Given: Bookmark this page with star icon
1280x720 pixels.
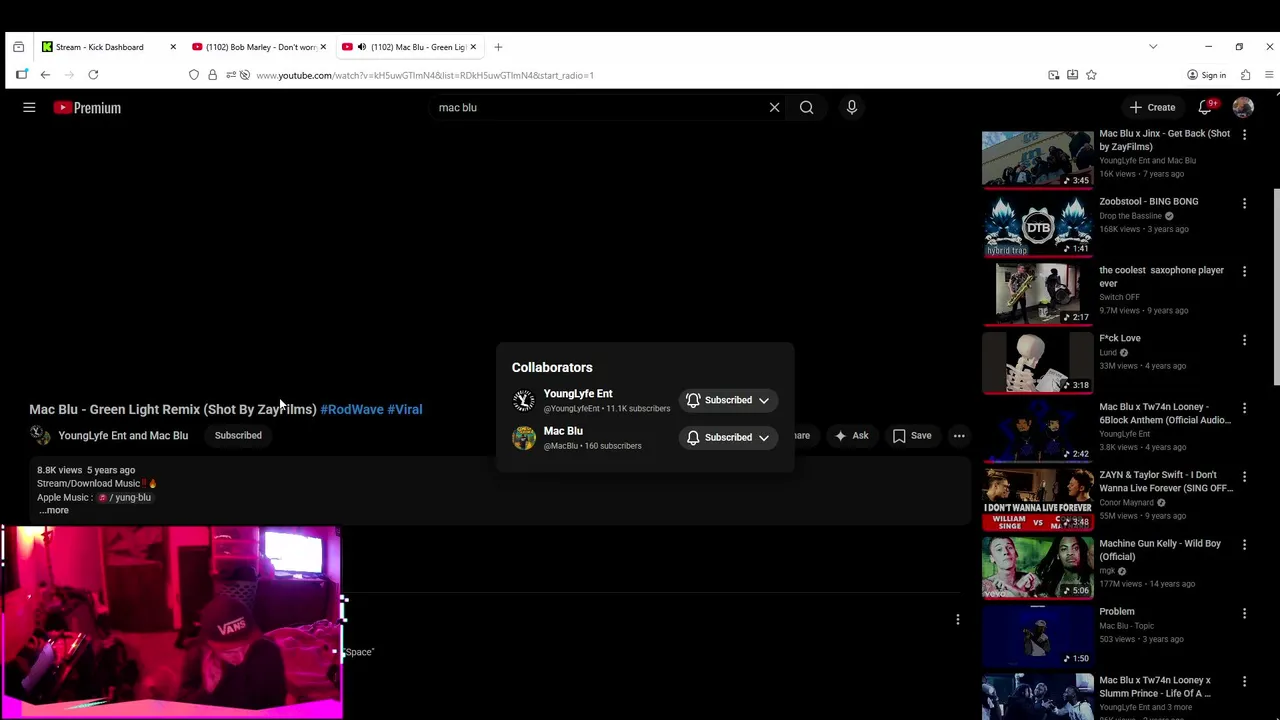Looking at the screenshot, I should click(x=1091, y=75).
